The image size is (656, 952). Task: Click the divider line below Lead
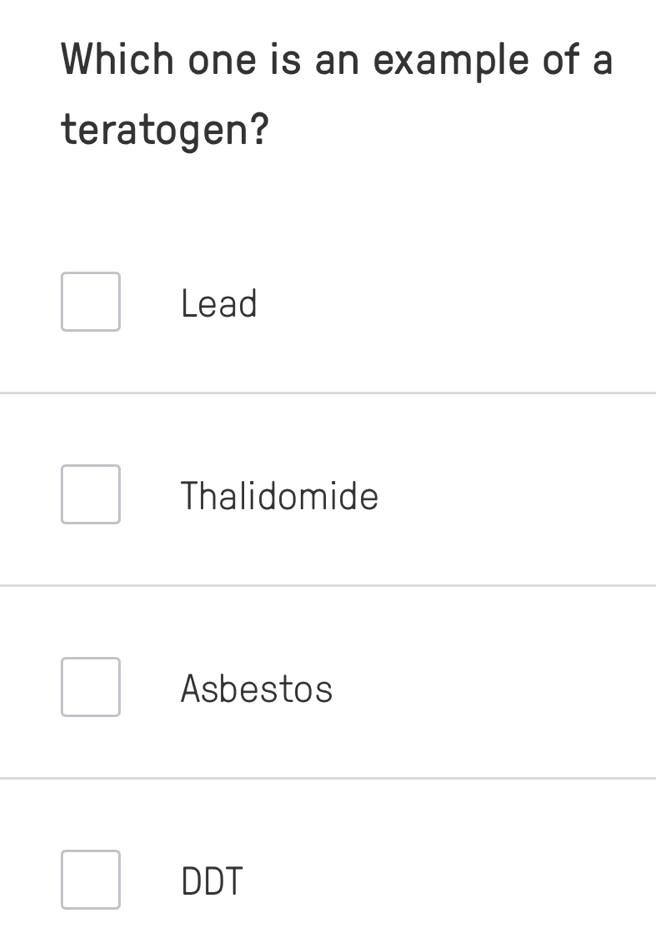click(328, 393)
